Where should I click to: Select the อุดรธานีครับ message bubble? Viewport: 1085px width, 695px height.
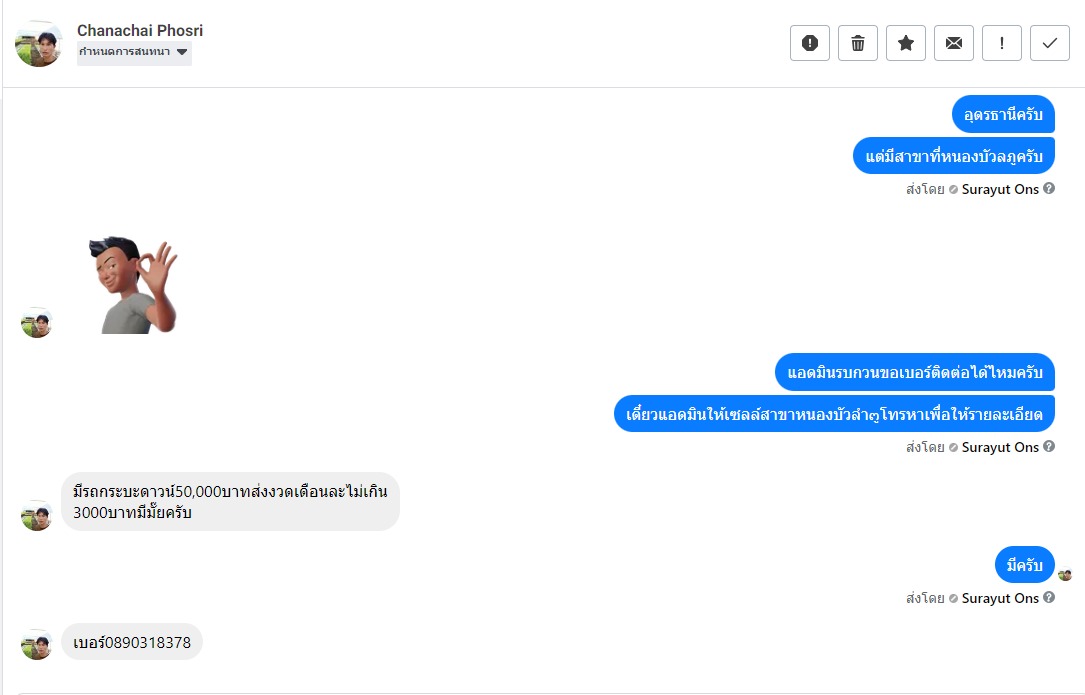pos(1003,115)
